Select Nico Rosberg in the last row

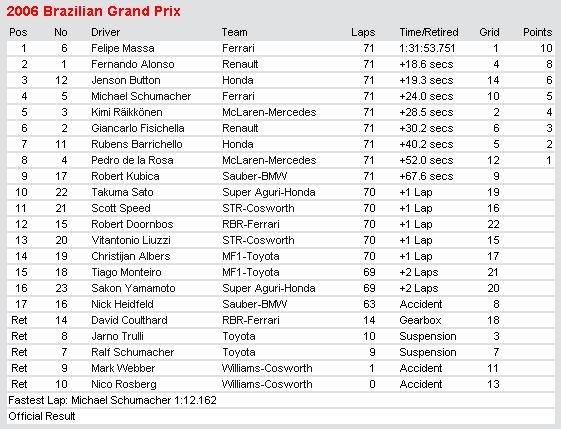click(x=124, y=384)
